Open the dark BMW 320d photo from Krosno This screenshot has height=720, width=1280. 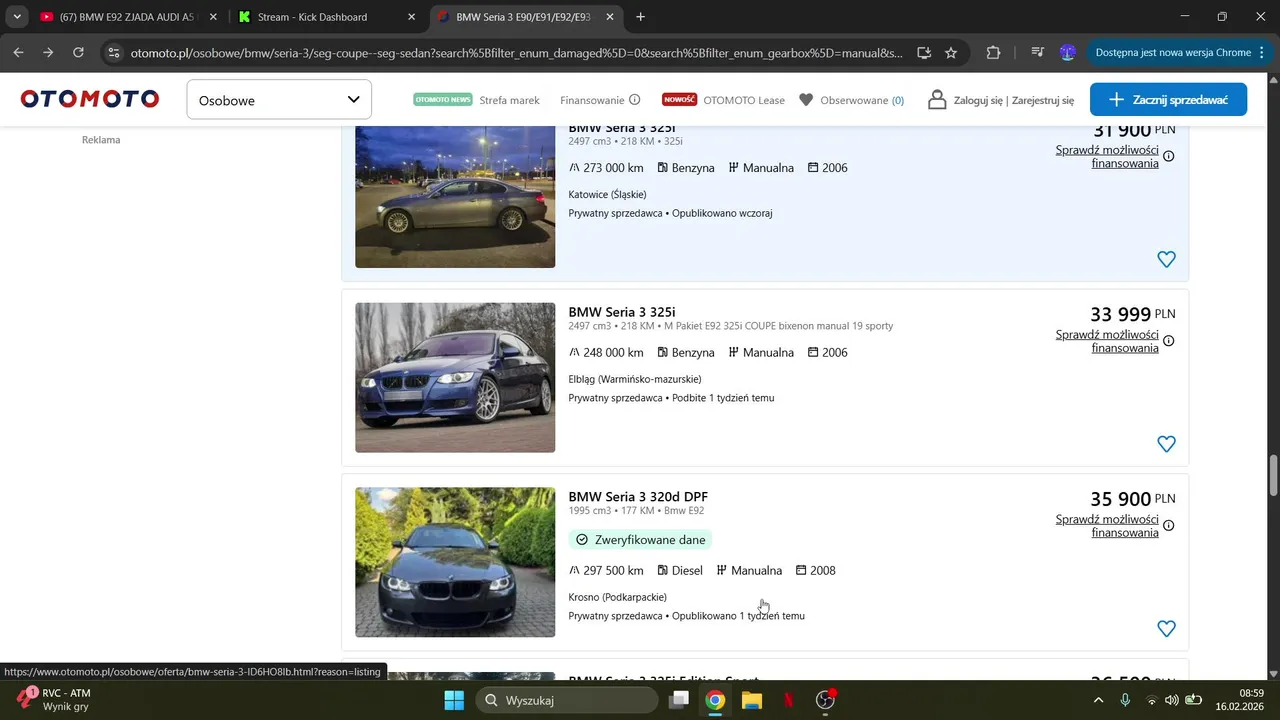coord(455,562)
